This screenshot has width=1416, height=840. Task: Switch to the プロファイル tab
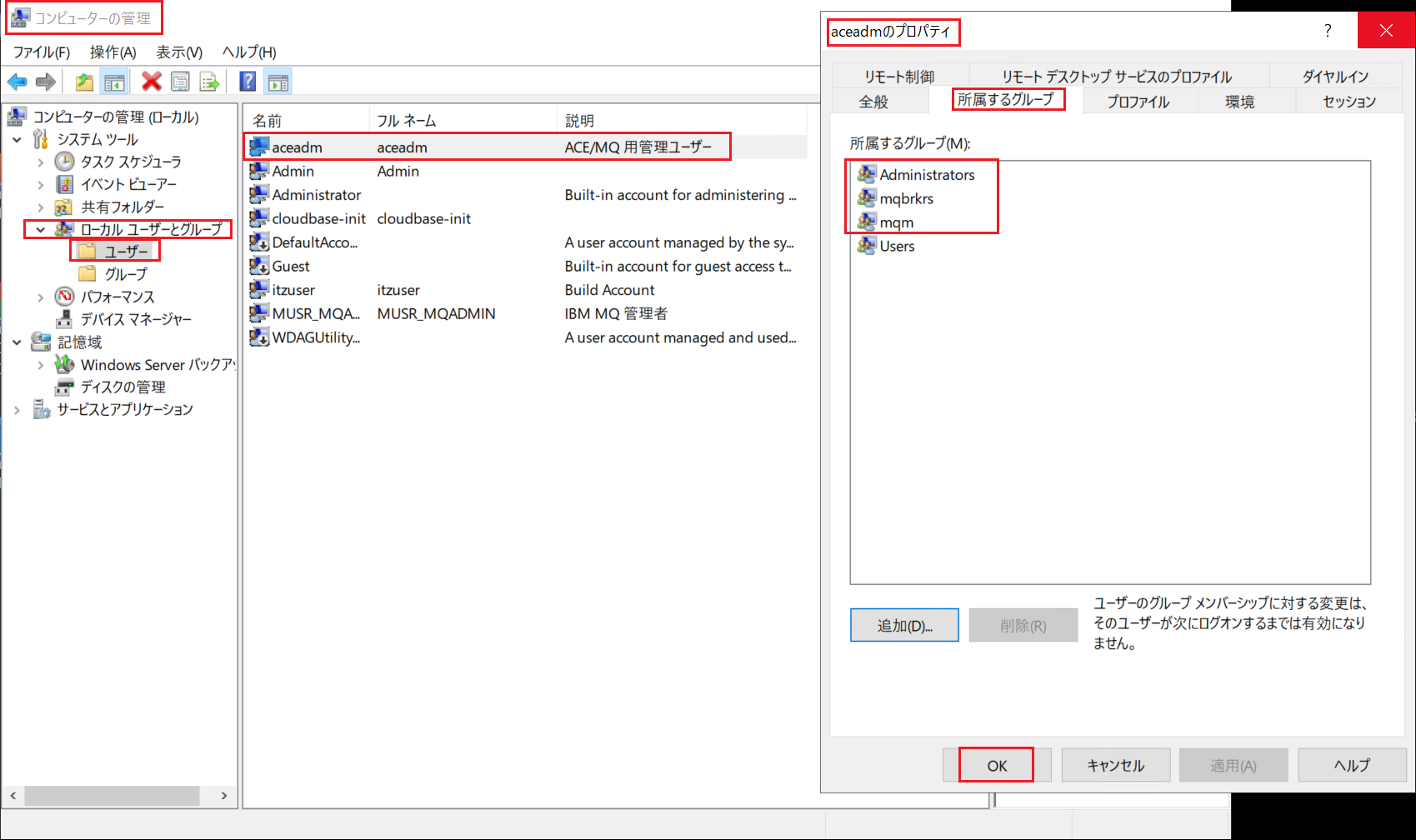point(1138,101)
